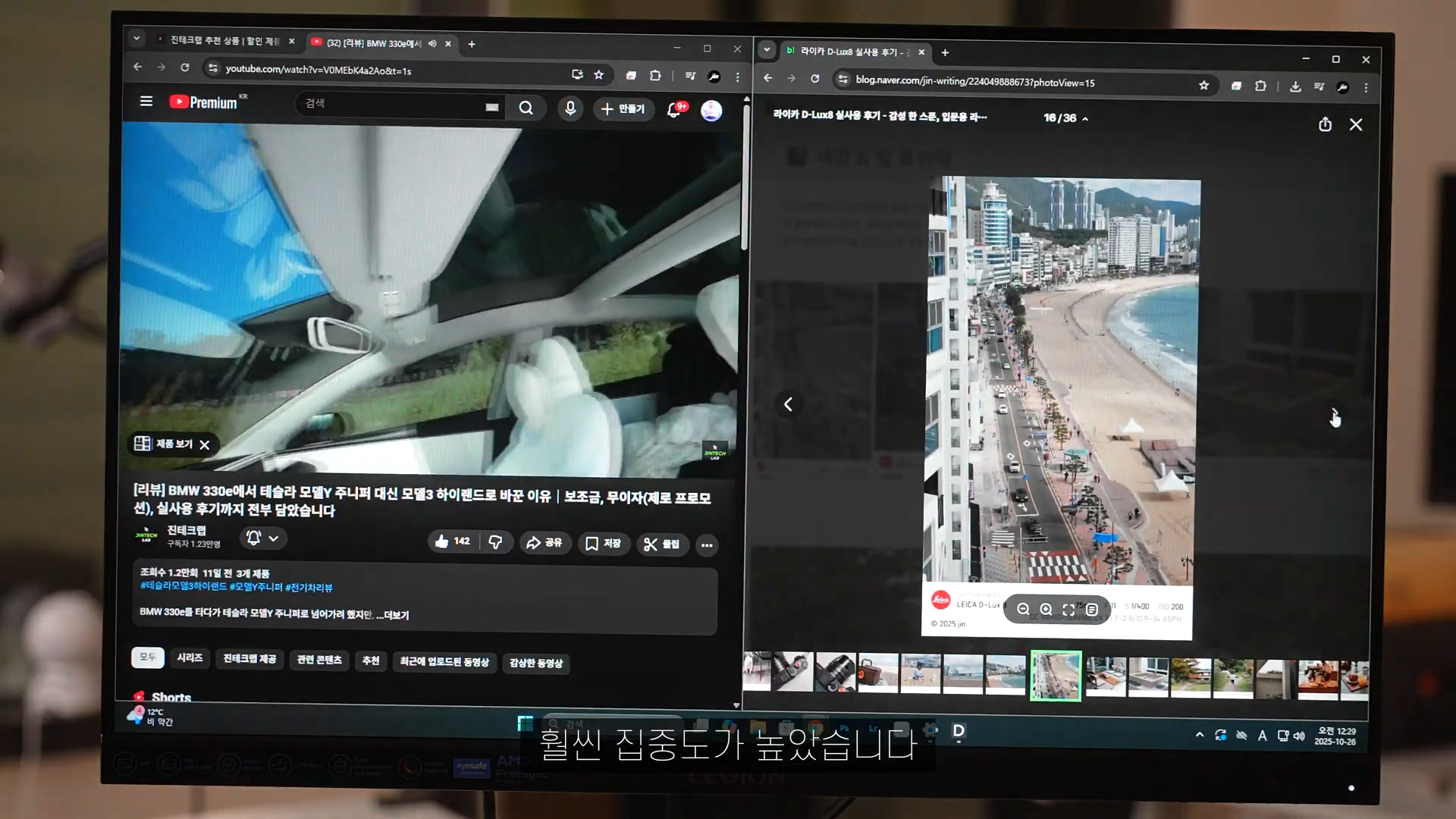
Task: Open the 제품 보기 products button
Action: tap(165, 444)
